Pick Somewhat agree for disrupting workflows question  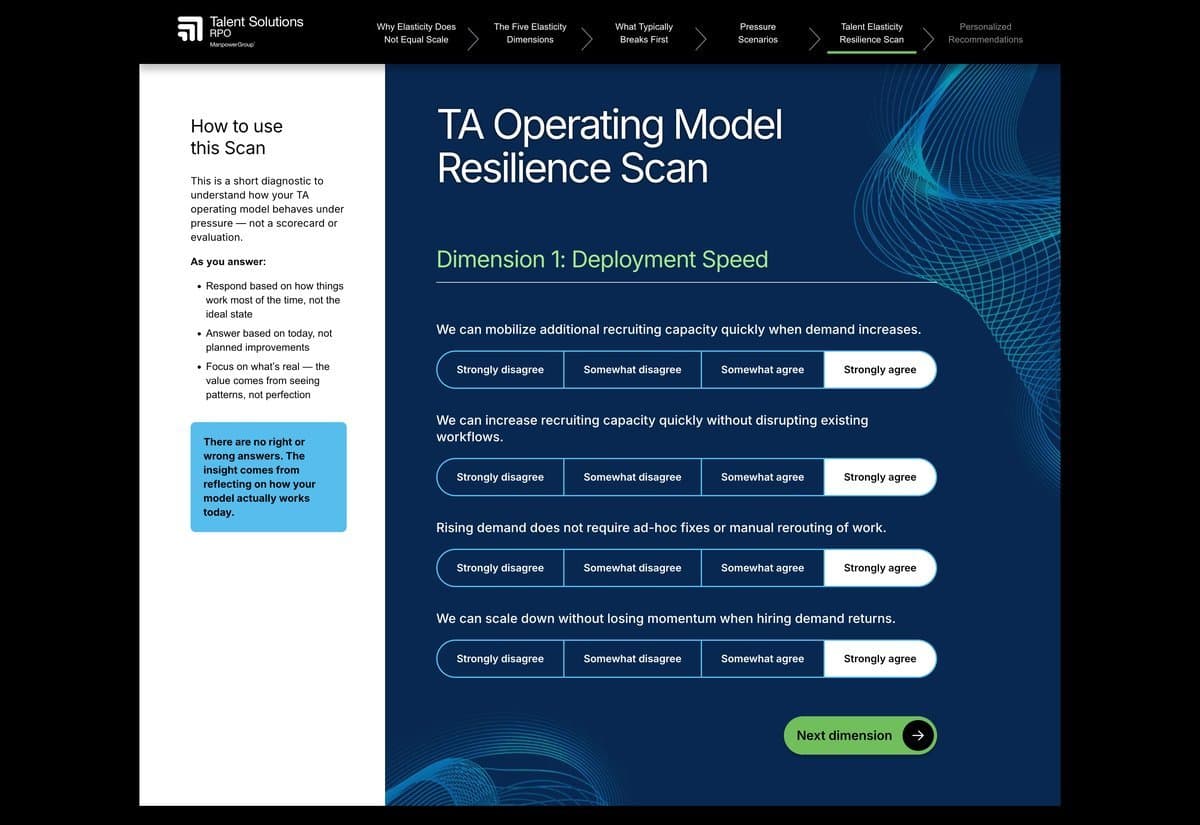click(x=762, y=477)
